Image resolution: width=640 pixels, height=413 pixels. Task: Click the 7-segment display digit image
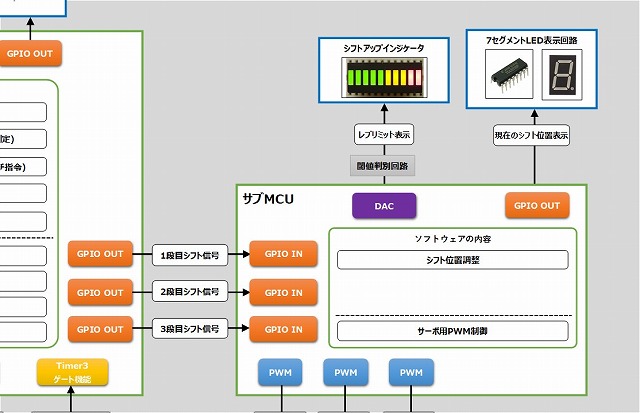click(561, 75)
